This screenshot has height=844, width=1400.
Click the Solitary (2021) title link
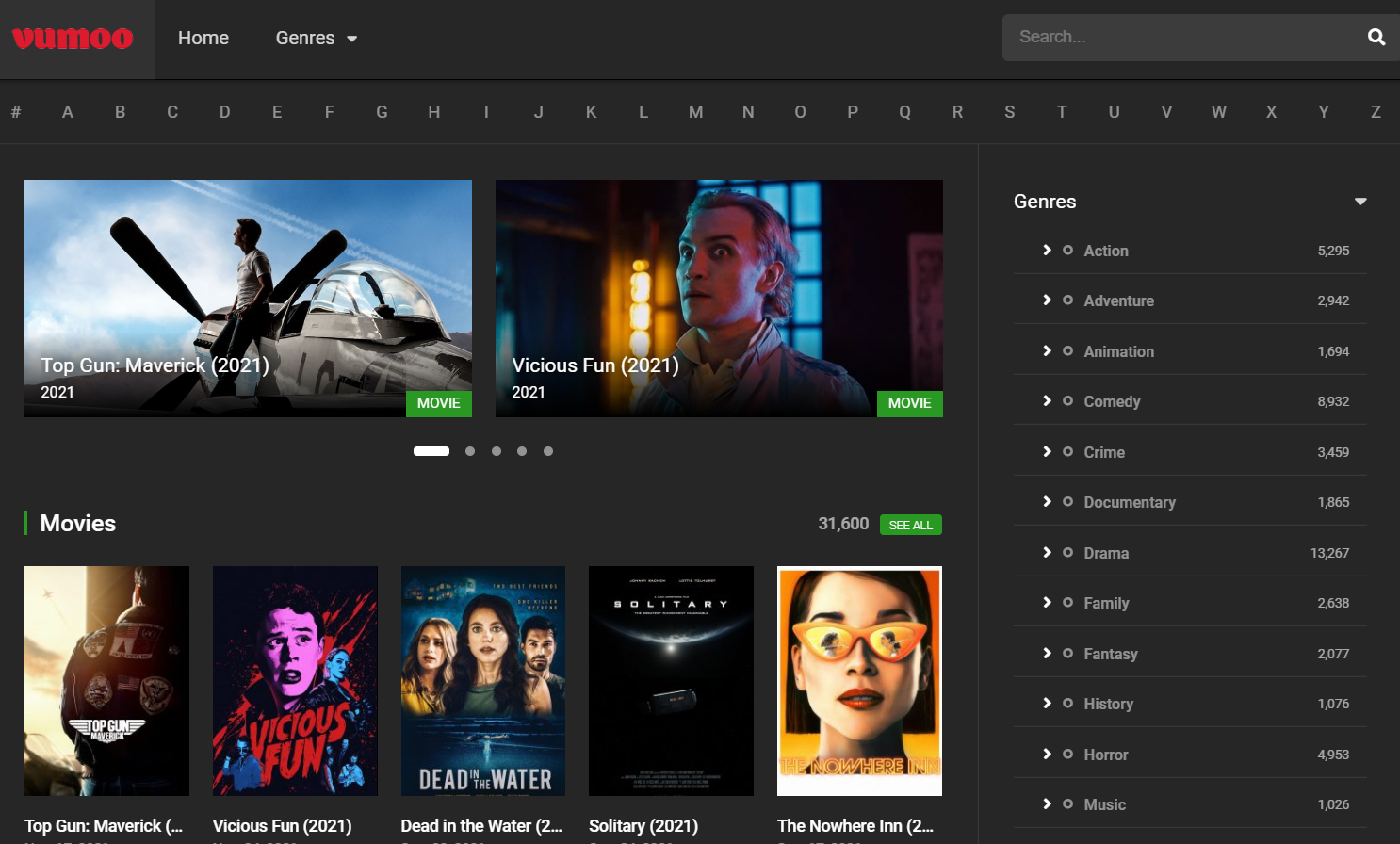[x=643, y=826]
